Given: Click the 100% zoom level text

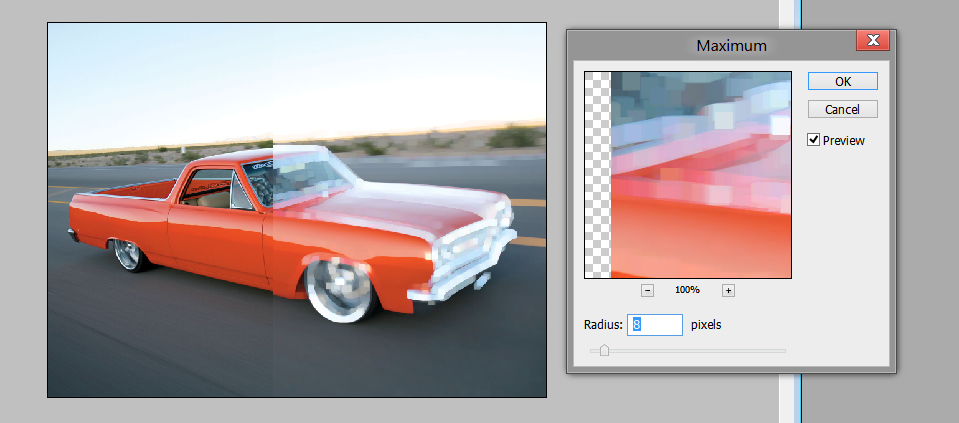Looking at the screenshot, I should tap(687, 290).
